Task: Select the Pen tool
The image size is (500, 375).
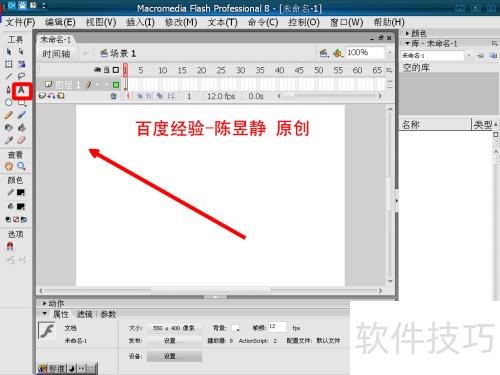Action: point(9,90)
